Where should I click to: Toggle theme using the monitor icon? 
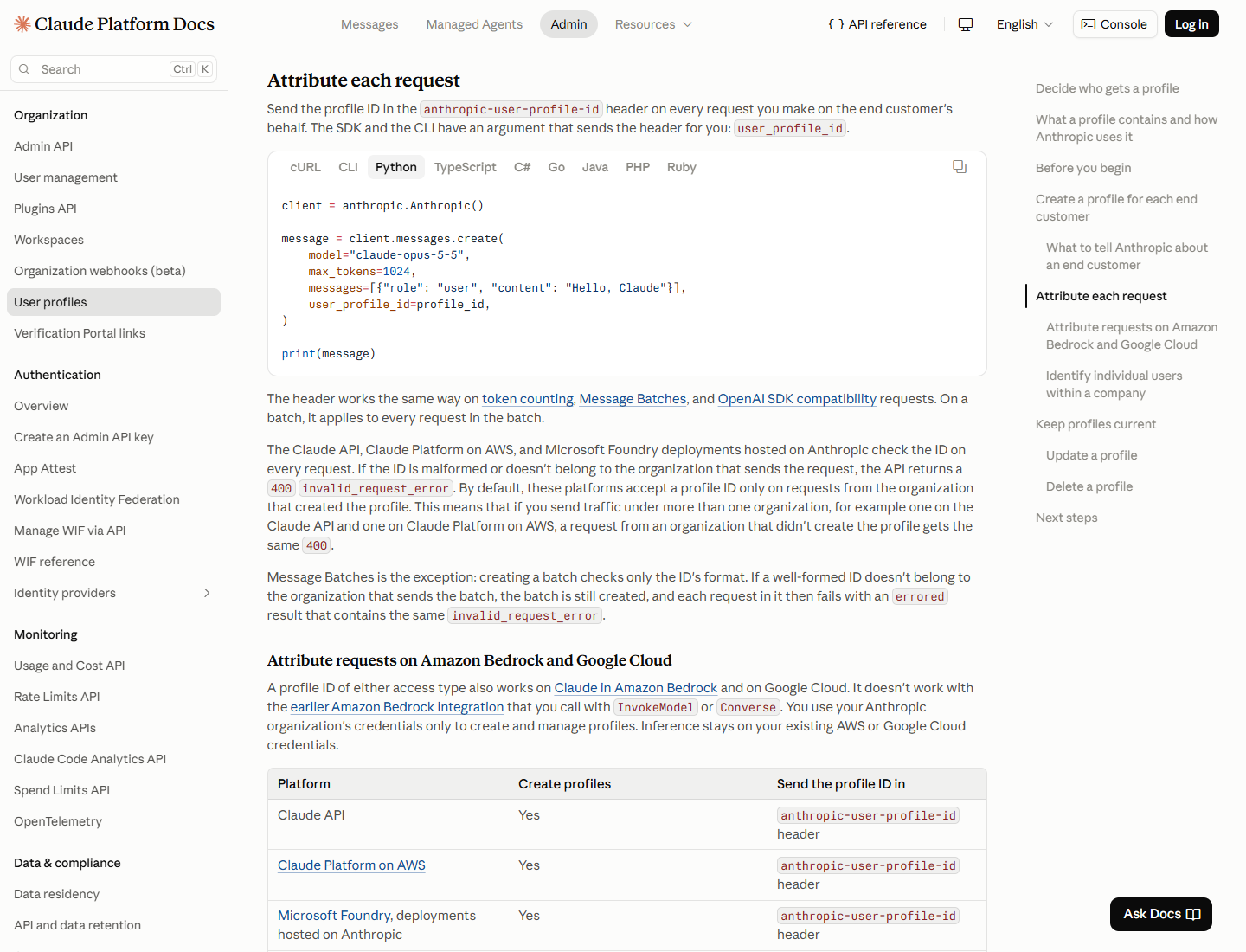point(966,24)
